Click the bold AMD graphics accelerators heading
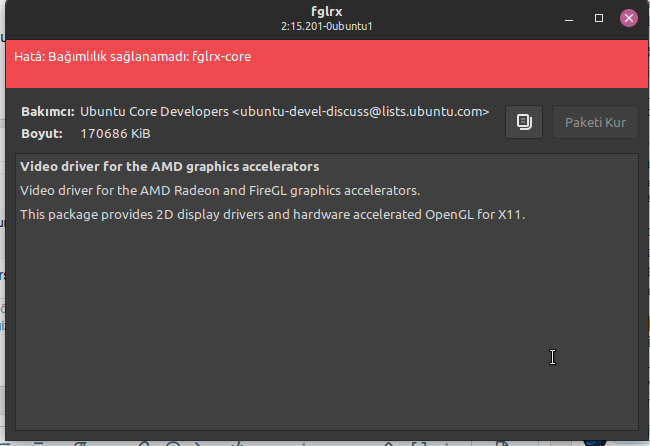The width and height of the screenshot is (650, 446). coord(169,166)
